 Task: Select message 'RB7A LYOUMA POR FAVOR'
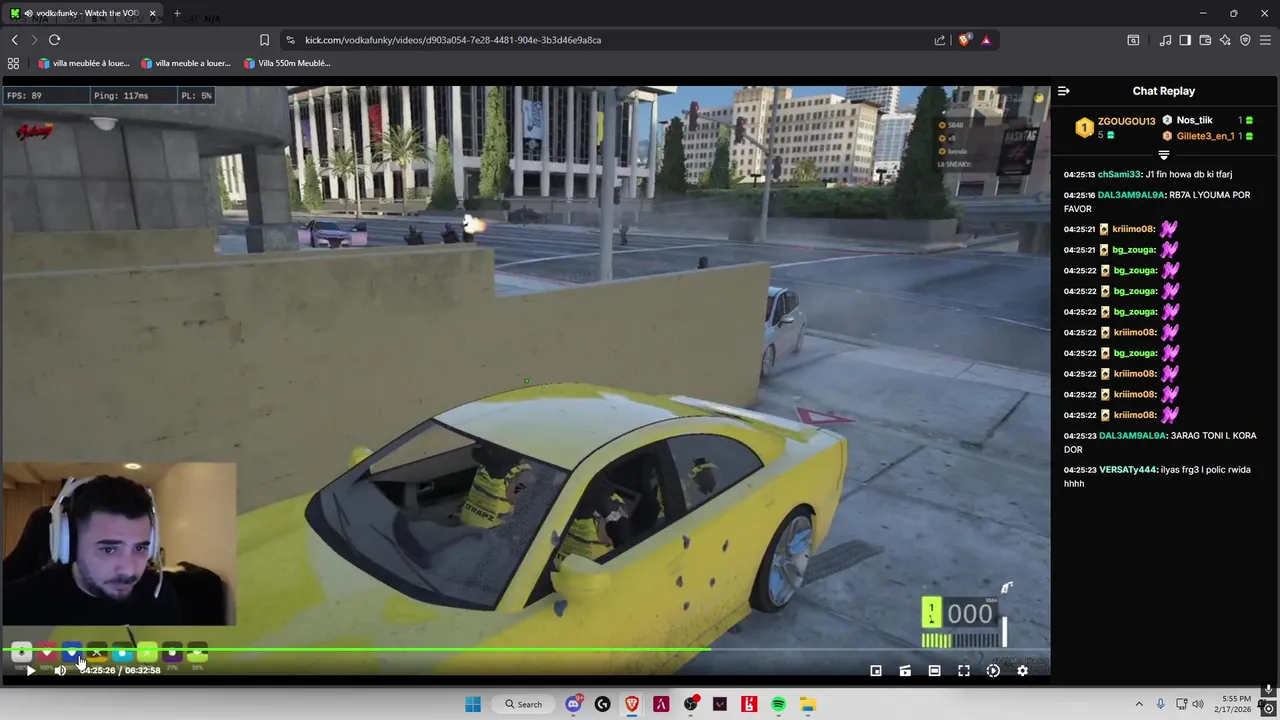coord(1157,202)
